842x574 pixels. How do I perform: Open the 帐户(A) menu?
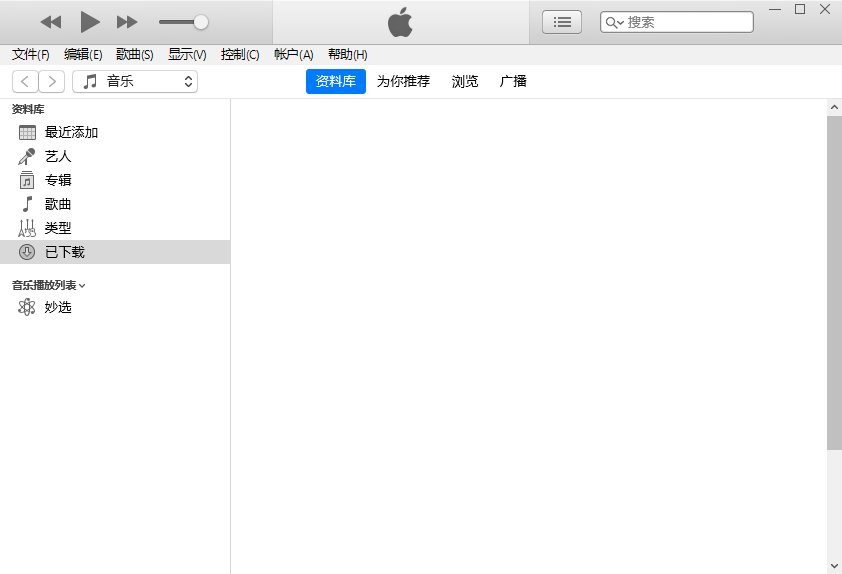tap(293, 54)
